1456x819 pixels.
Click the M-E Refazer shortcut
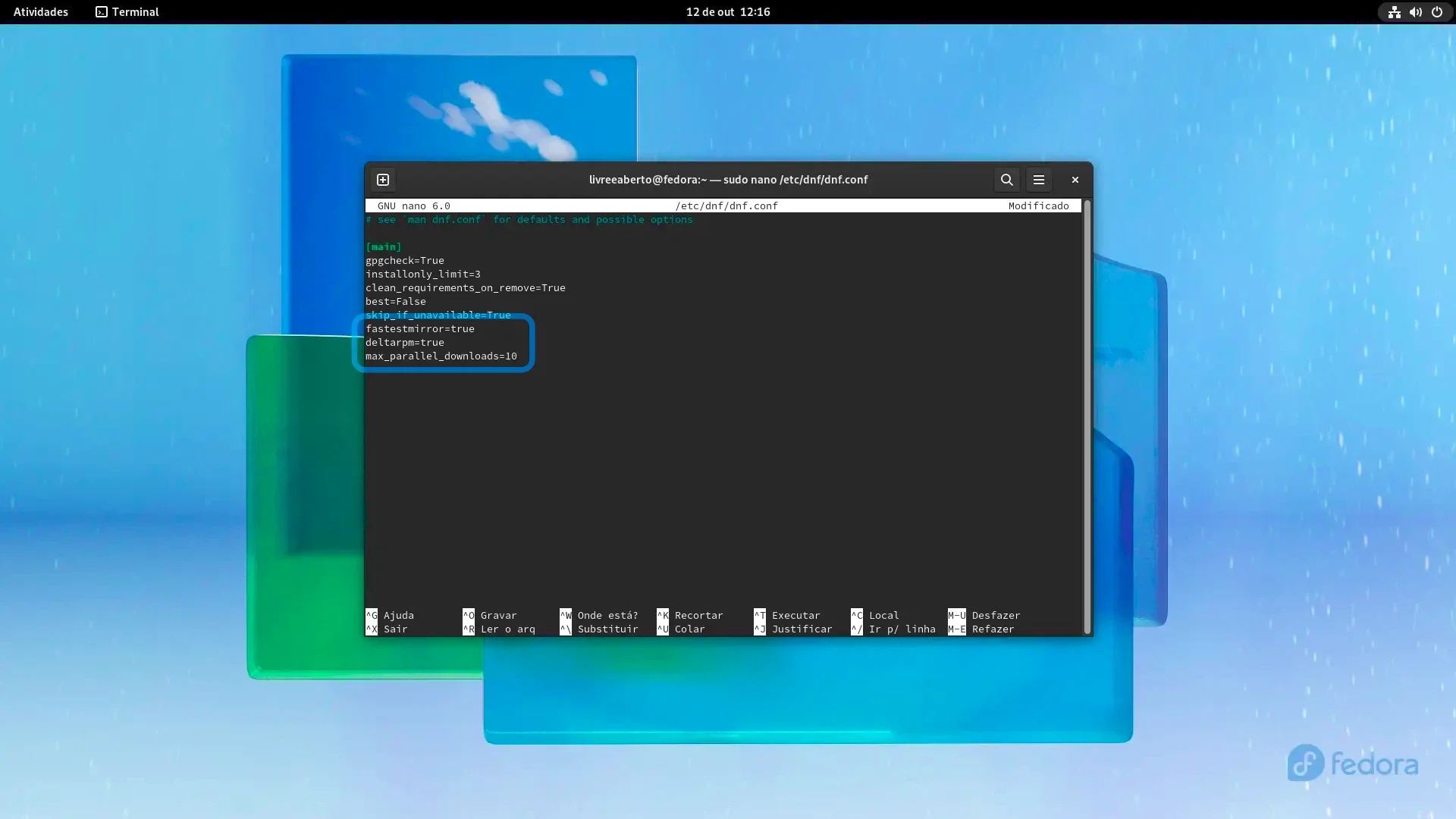[x=981, y=629]
